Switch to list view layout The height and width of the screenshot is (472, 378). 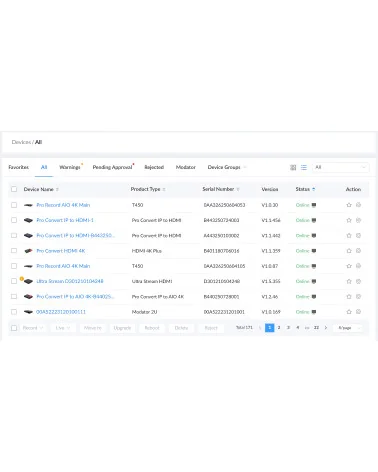pyautogui.click(x=304, y=167)
